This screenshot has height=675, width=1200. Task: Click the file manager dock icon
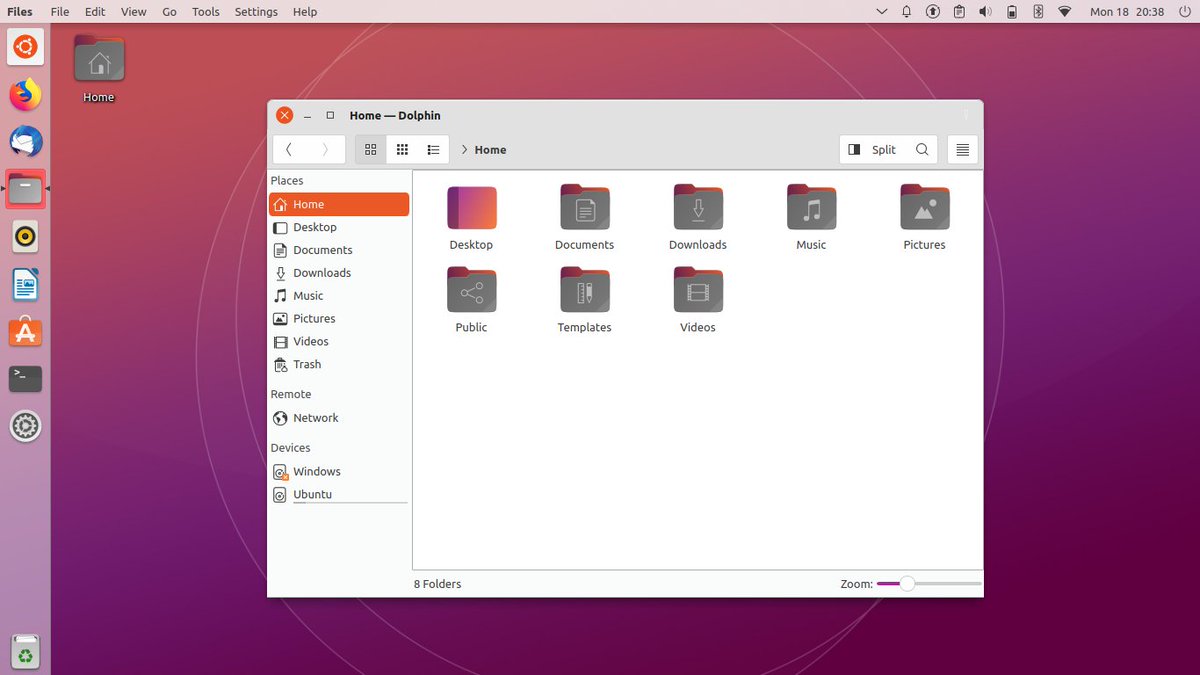click(25, 189)
